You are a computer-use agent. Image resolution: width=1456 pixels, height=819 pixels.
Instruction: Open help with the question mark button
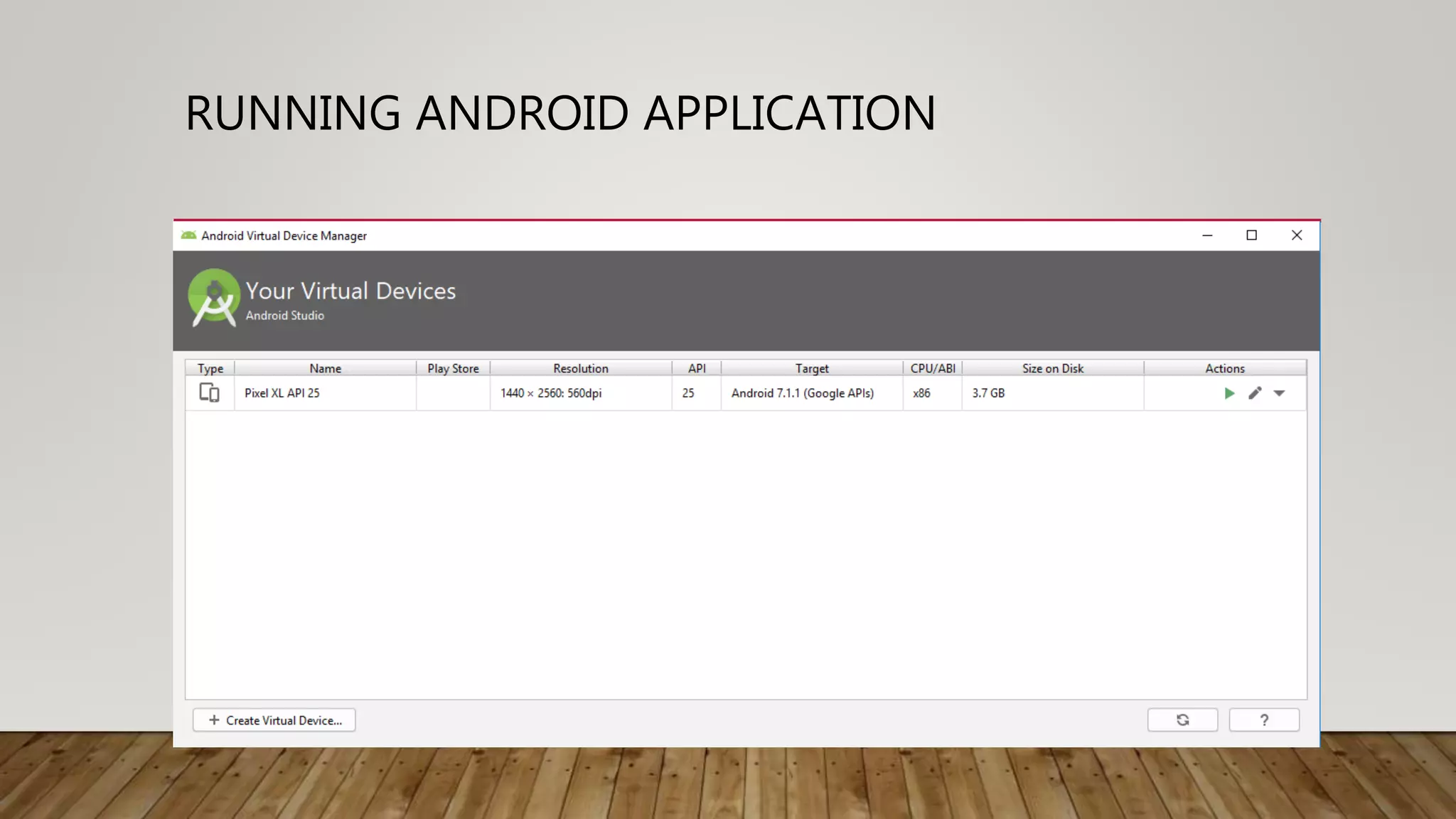tap(1264, 720)
